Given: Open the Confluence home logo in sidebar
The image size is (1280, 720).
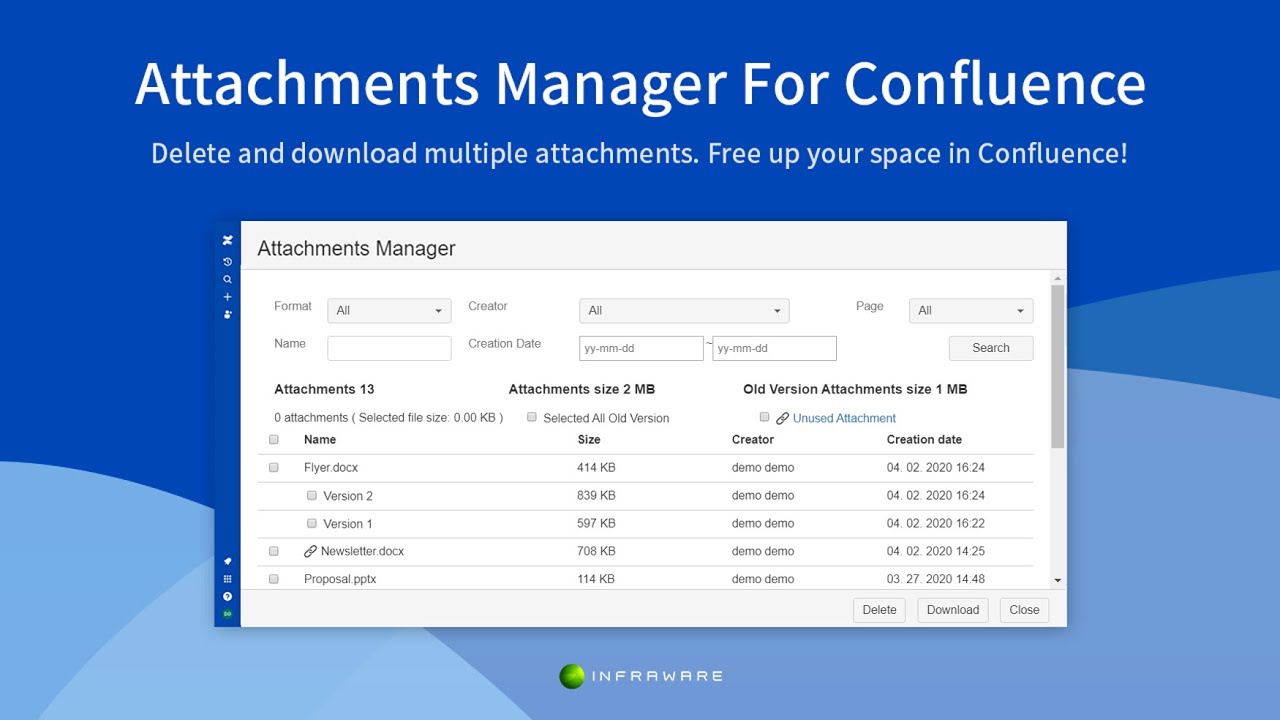Looking at the screenshot, I should coord(228,240).
